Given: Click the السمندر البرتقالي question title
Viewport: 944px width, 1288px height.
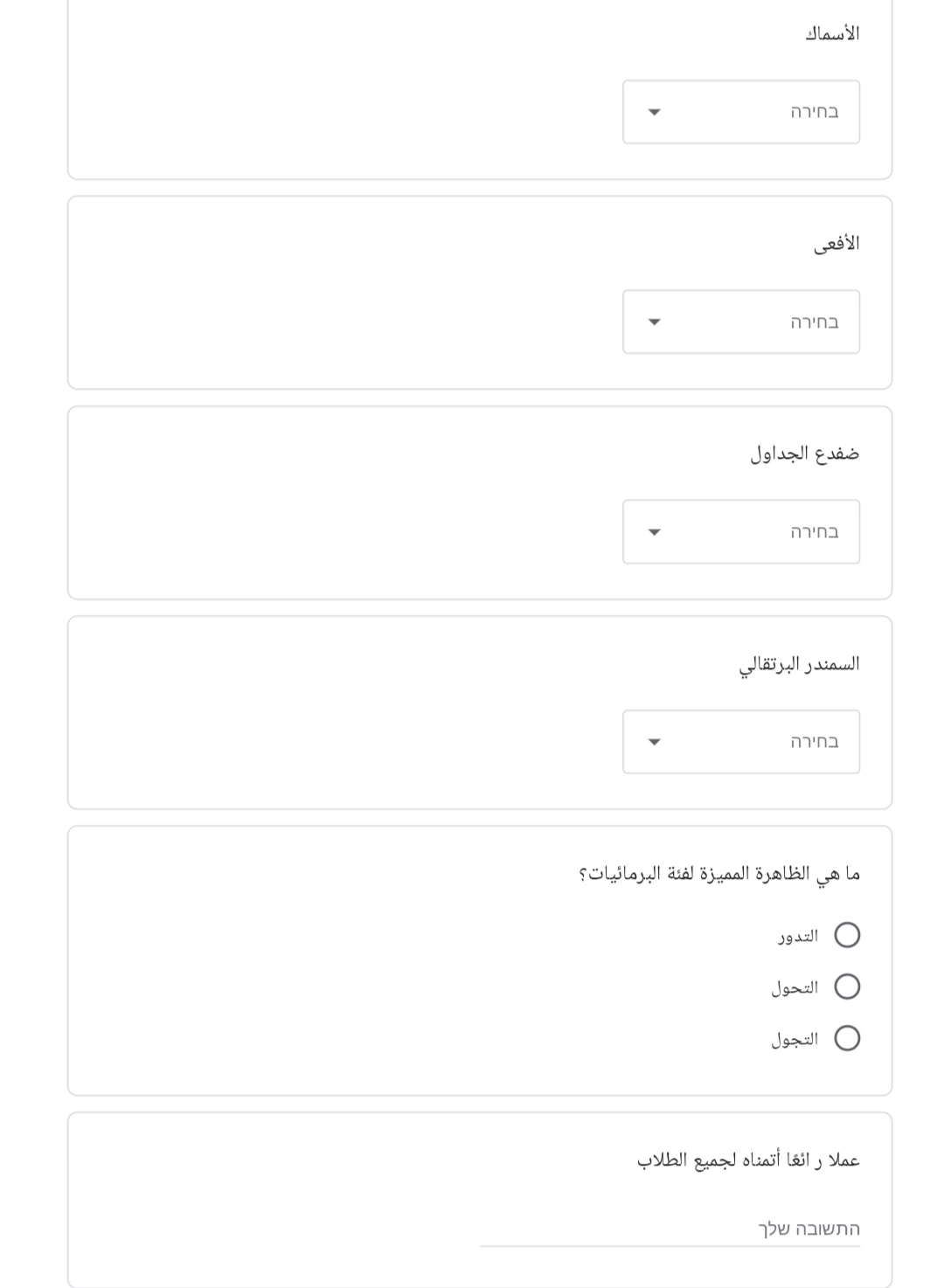Looking at the screenshot, I should (x=799, y=664).
